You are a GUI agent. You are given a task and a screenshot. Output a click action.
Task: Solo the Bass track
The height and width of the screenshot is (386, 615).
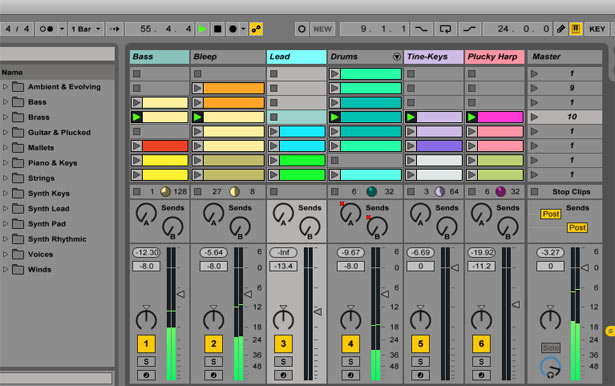[x=146, y=362]
